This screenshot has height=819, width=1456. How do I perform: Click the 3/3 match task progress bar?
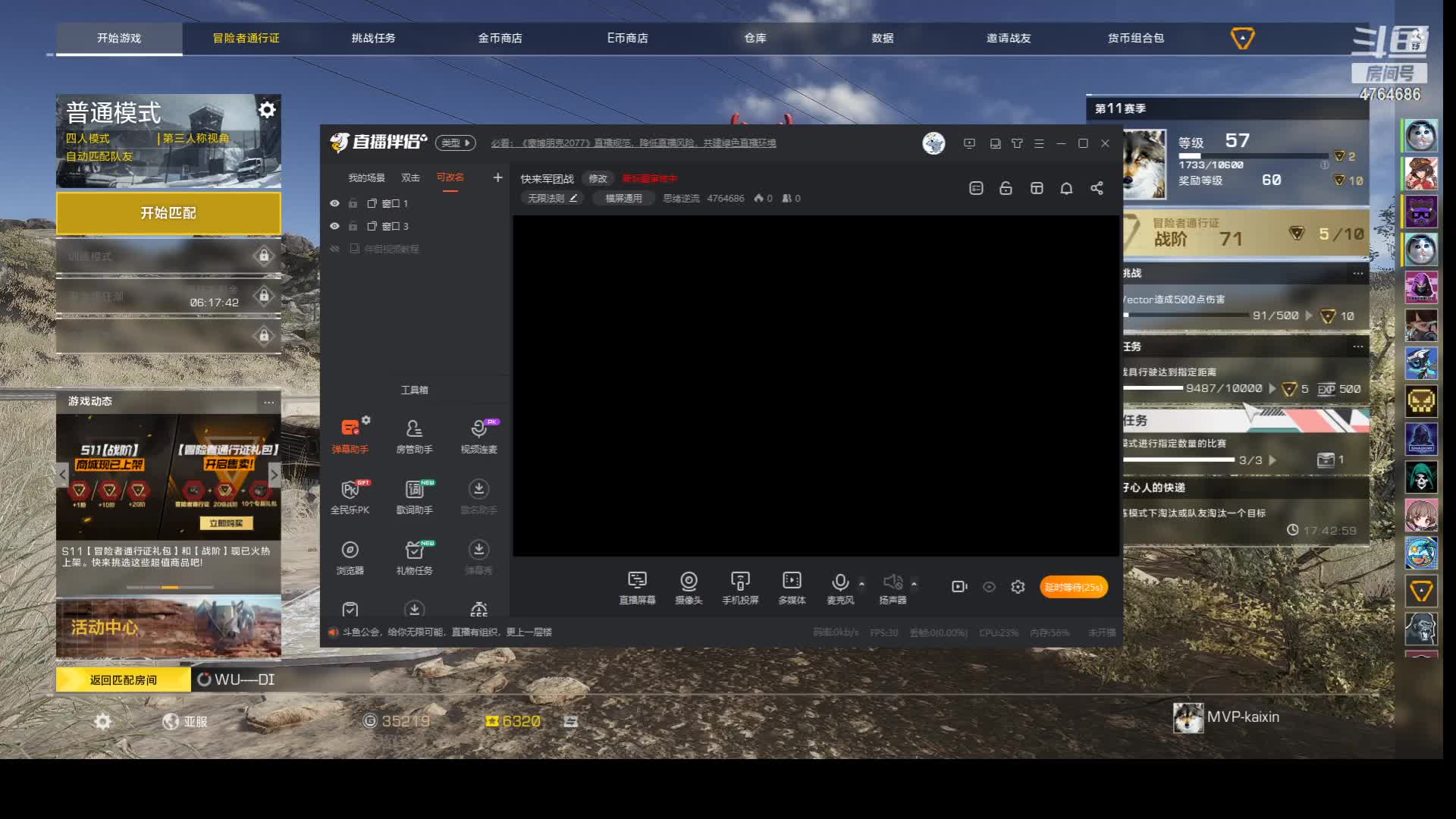[1178, 460]
